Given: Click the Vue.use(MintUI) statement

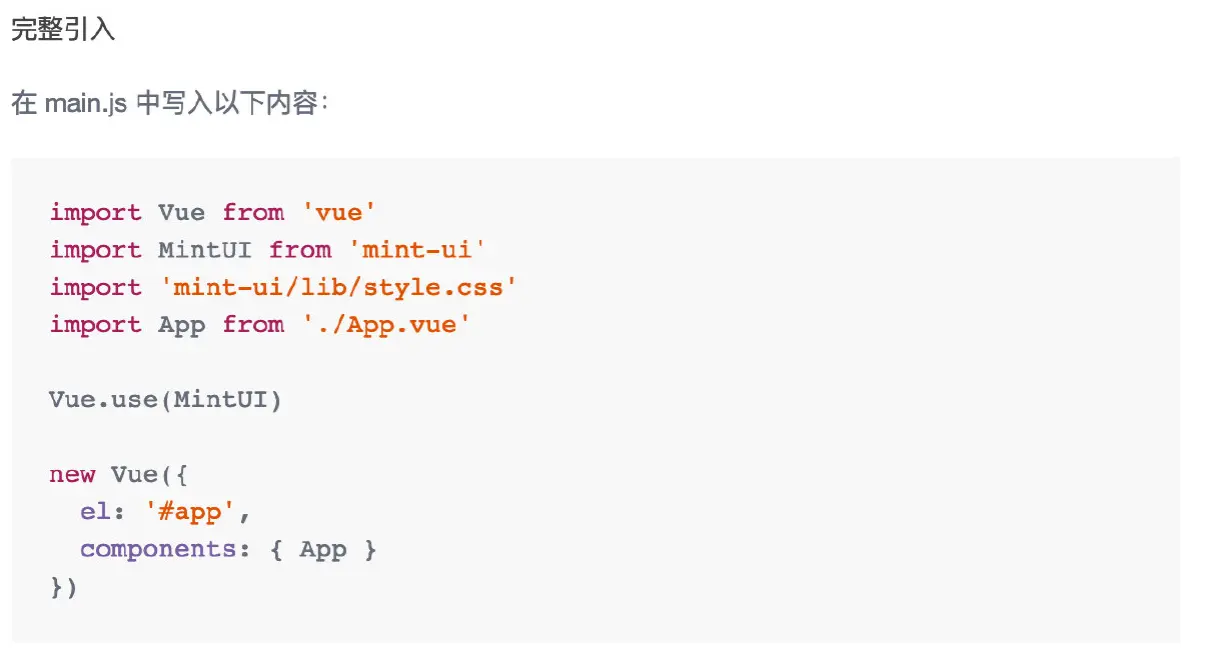Looking at the screenshot, I should [166, 400].
